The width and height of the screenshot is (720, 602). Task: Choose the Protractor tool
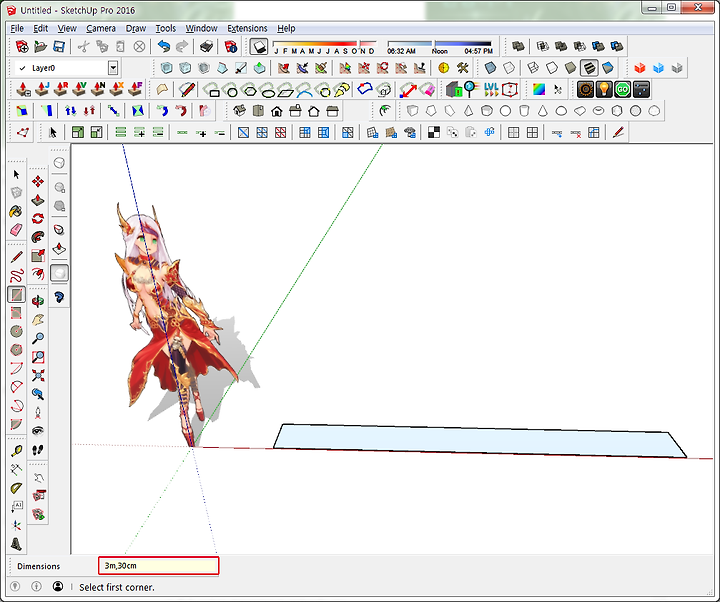(x=17, y=489)
